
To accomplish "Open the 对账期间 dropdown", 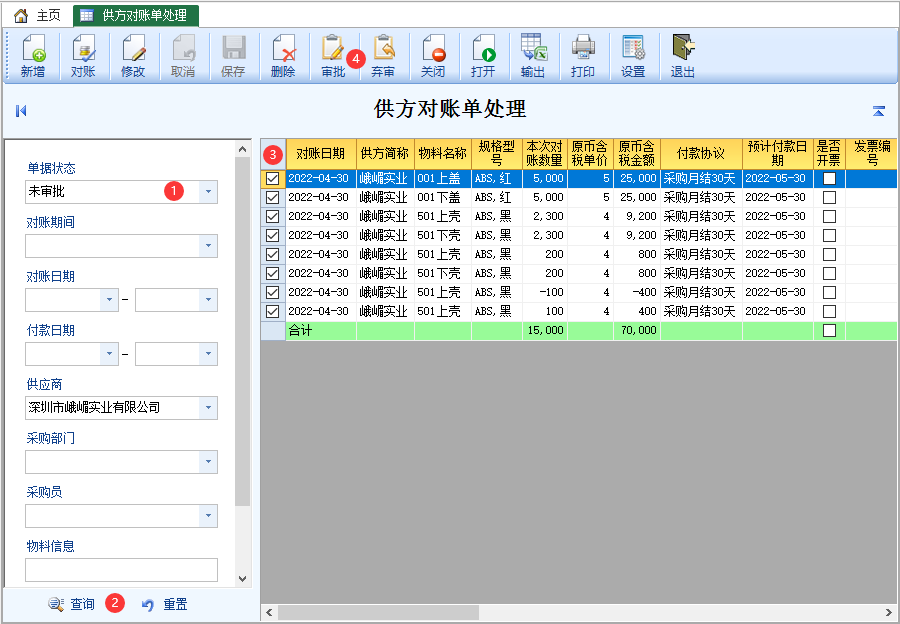I will point(208,246).
